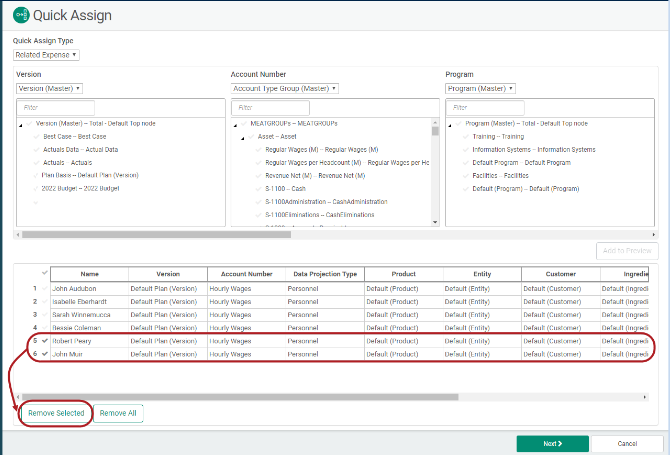Click preview table scroll right arrow

coord(645,397)
